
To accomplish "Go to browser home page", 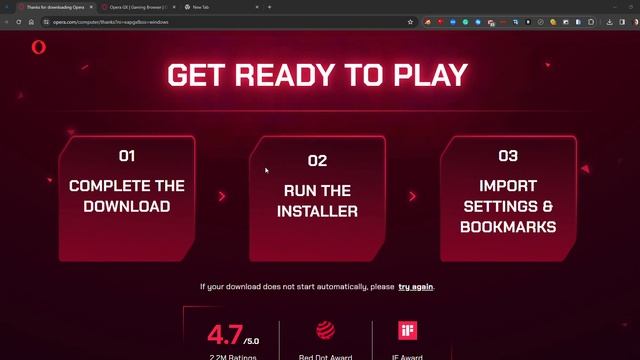I will pyautogui.click(x=31, y=22).
